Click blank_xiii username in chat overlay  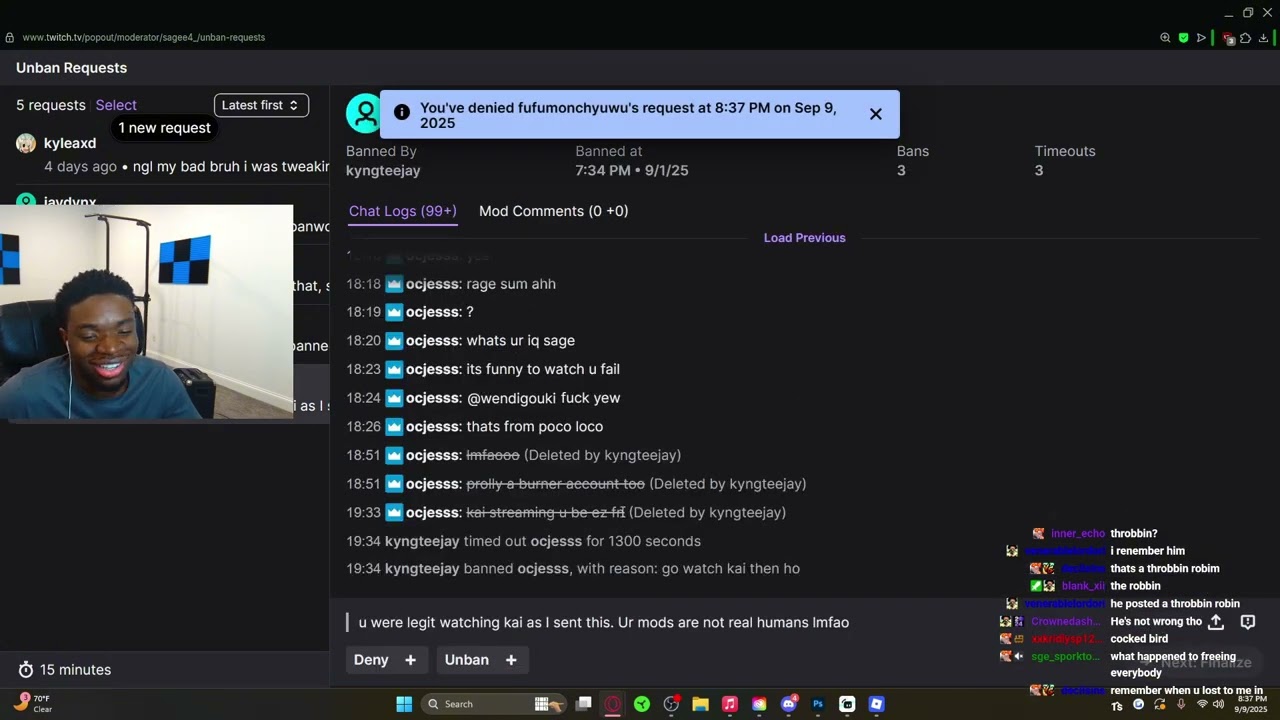coord(1084,586)
